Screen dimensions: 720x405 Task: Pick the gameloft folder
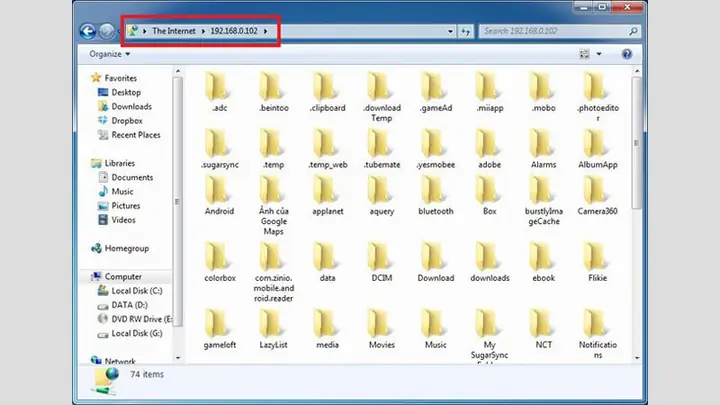[219, 329]
